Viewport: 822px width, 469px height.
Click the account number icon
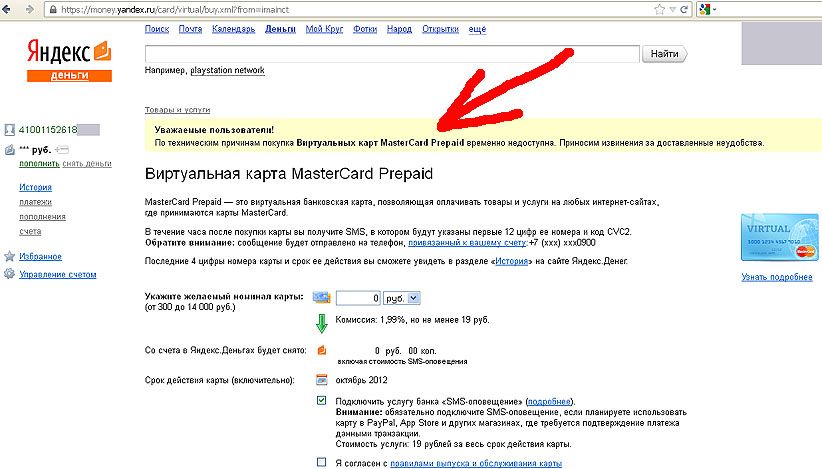pos(9,129)
